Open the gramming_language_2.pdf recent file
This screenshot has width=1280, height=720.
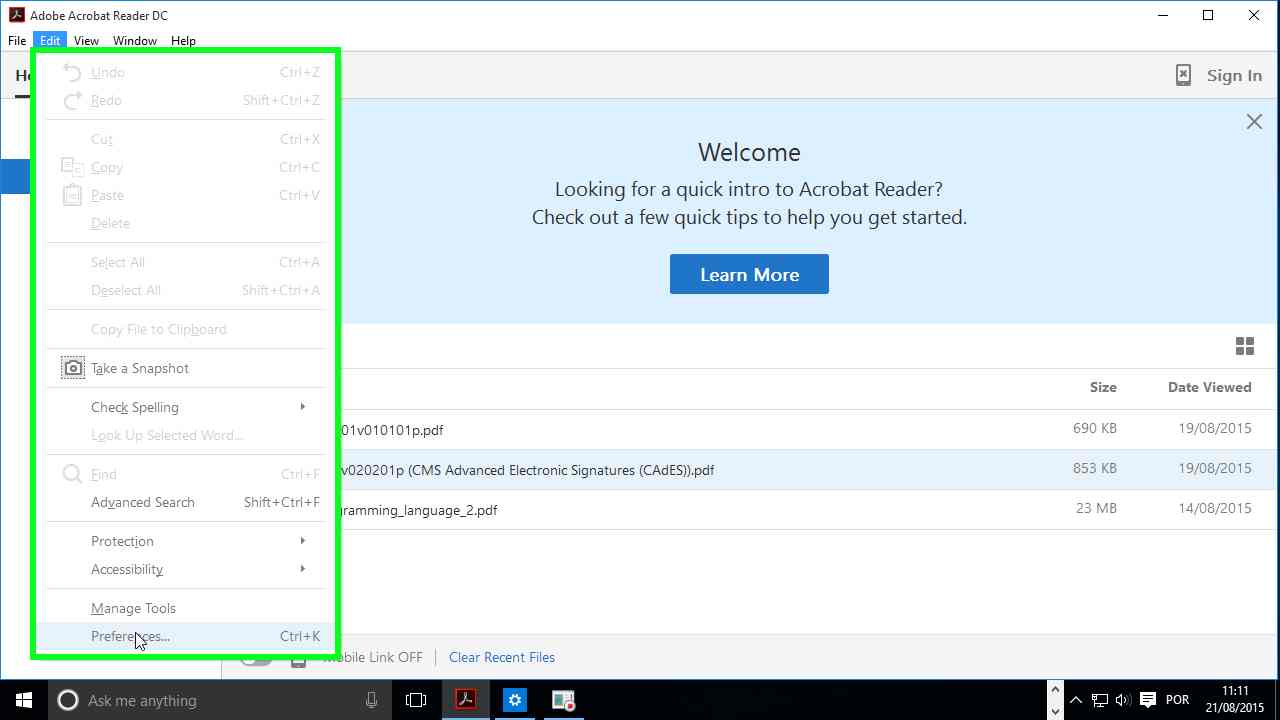pos(418,510)
